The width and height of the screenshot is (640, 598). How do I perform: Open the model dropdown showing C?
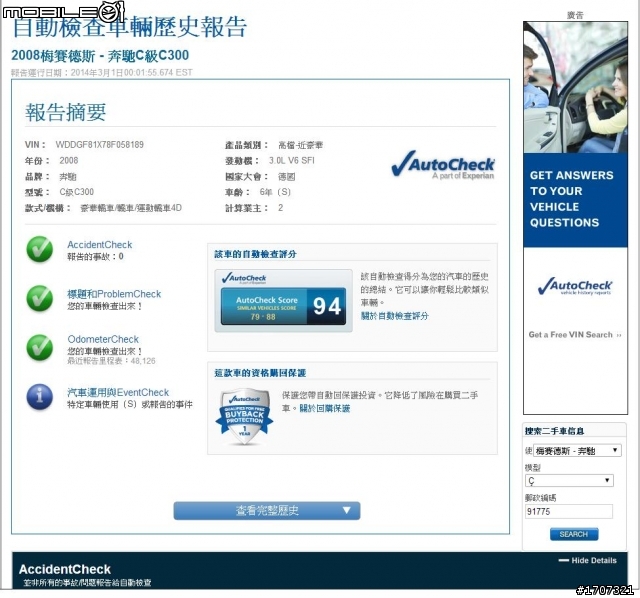569,480
